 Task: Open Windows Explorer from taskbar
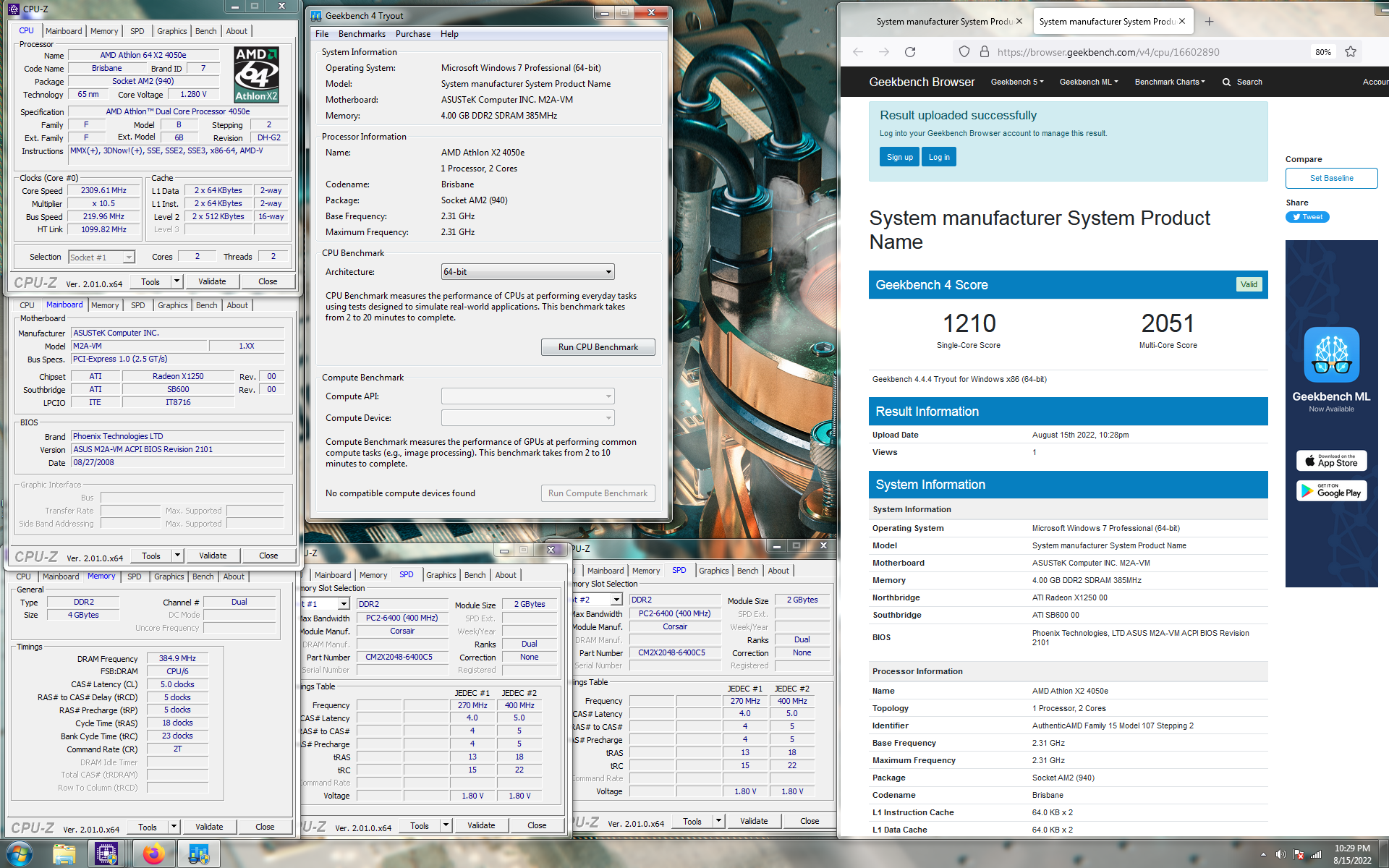click(x=64, y=854)
